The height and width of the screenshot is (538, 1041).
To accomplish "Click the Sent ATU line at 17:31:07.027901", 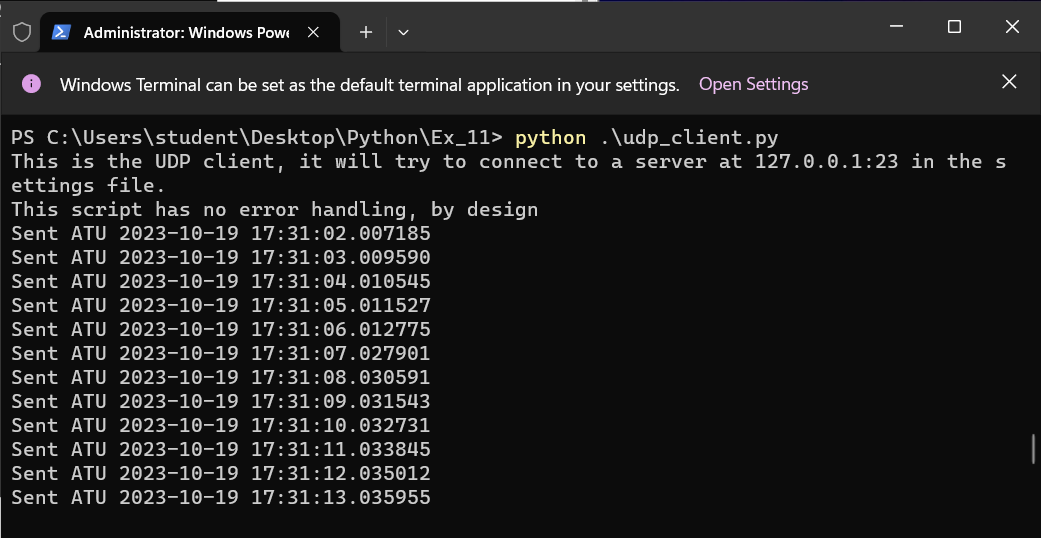I will point(221,353).
